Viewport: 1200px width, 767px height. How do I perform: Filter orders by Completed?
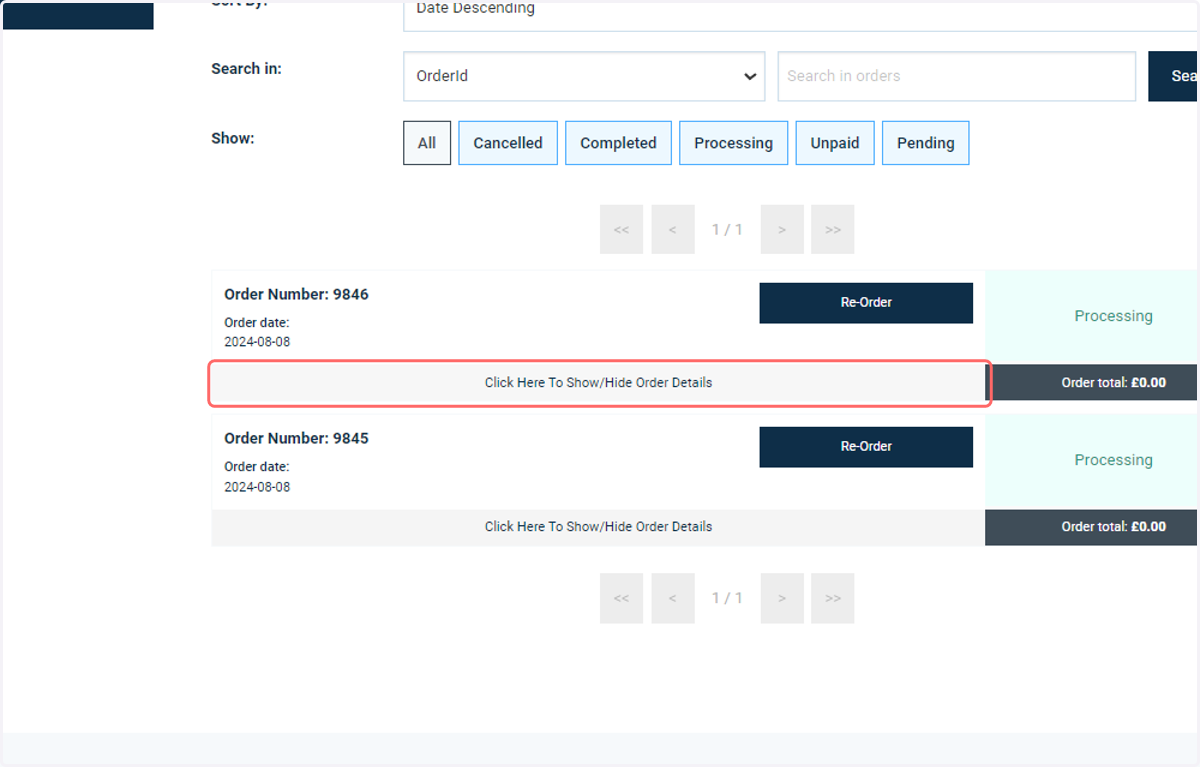pos(618,143)
